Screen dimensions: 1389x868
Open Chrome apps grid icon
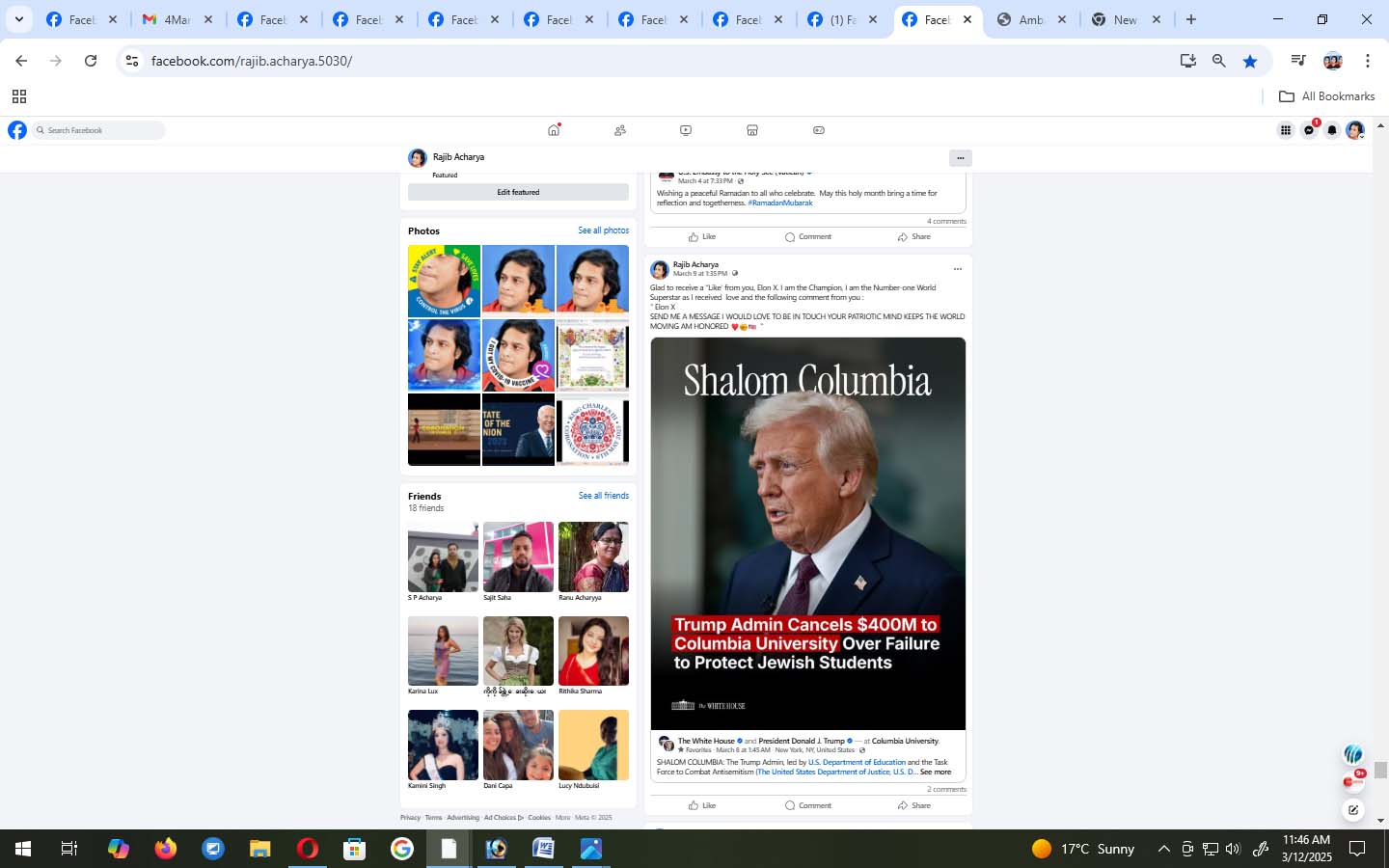coord(18,96)
